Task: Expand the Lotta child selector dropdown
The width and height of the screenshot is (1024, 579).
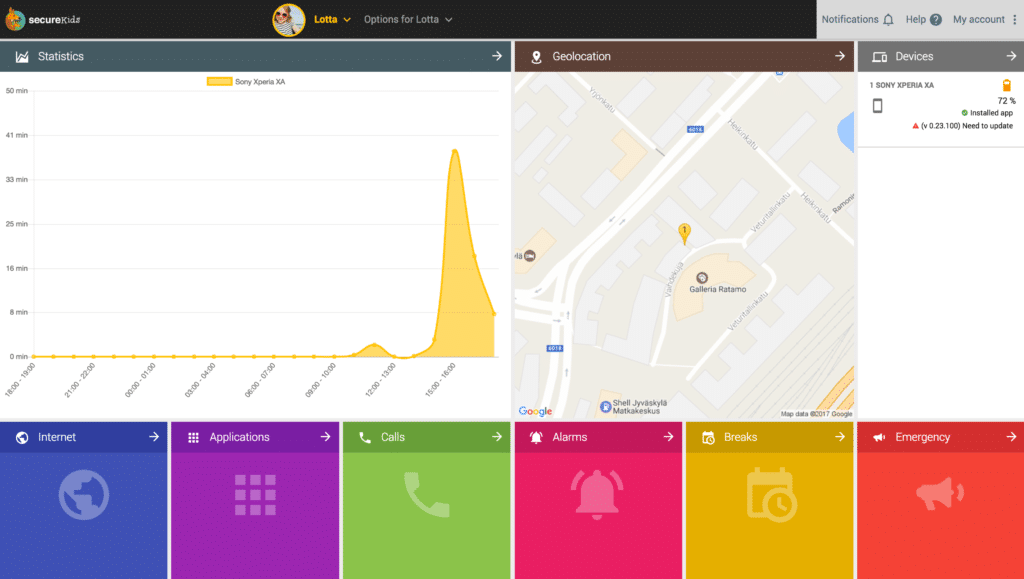Action: tap(332, 20)
